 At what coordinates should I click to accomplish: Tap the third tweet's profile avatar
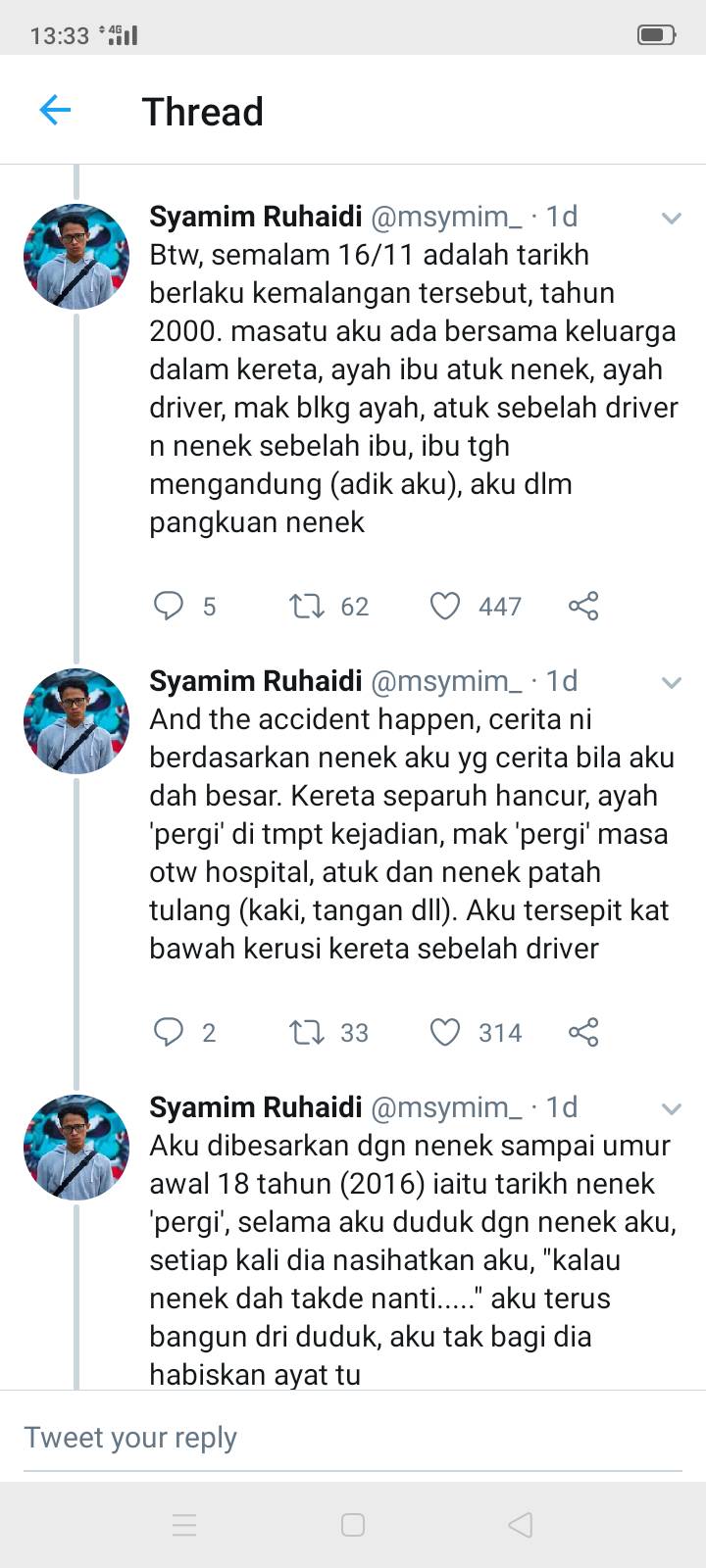(x=76, y=1148)
